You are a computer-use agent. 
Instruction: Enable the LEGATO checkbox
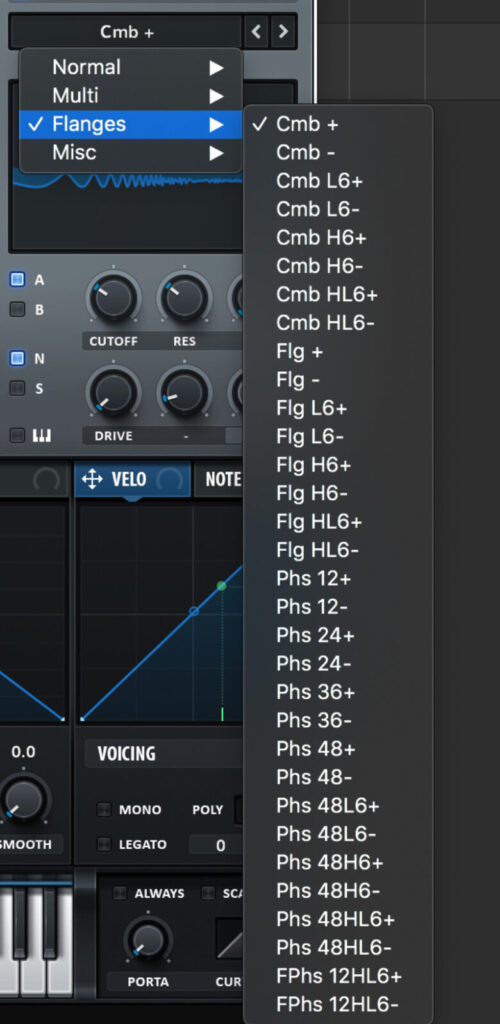104,844
